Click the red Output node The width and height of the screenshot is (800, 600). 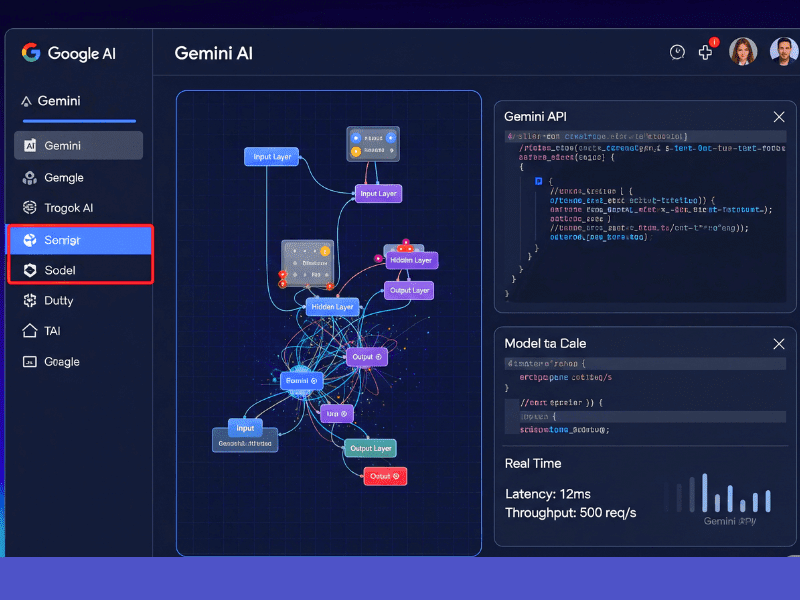coord(385,476)
